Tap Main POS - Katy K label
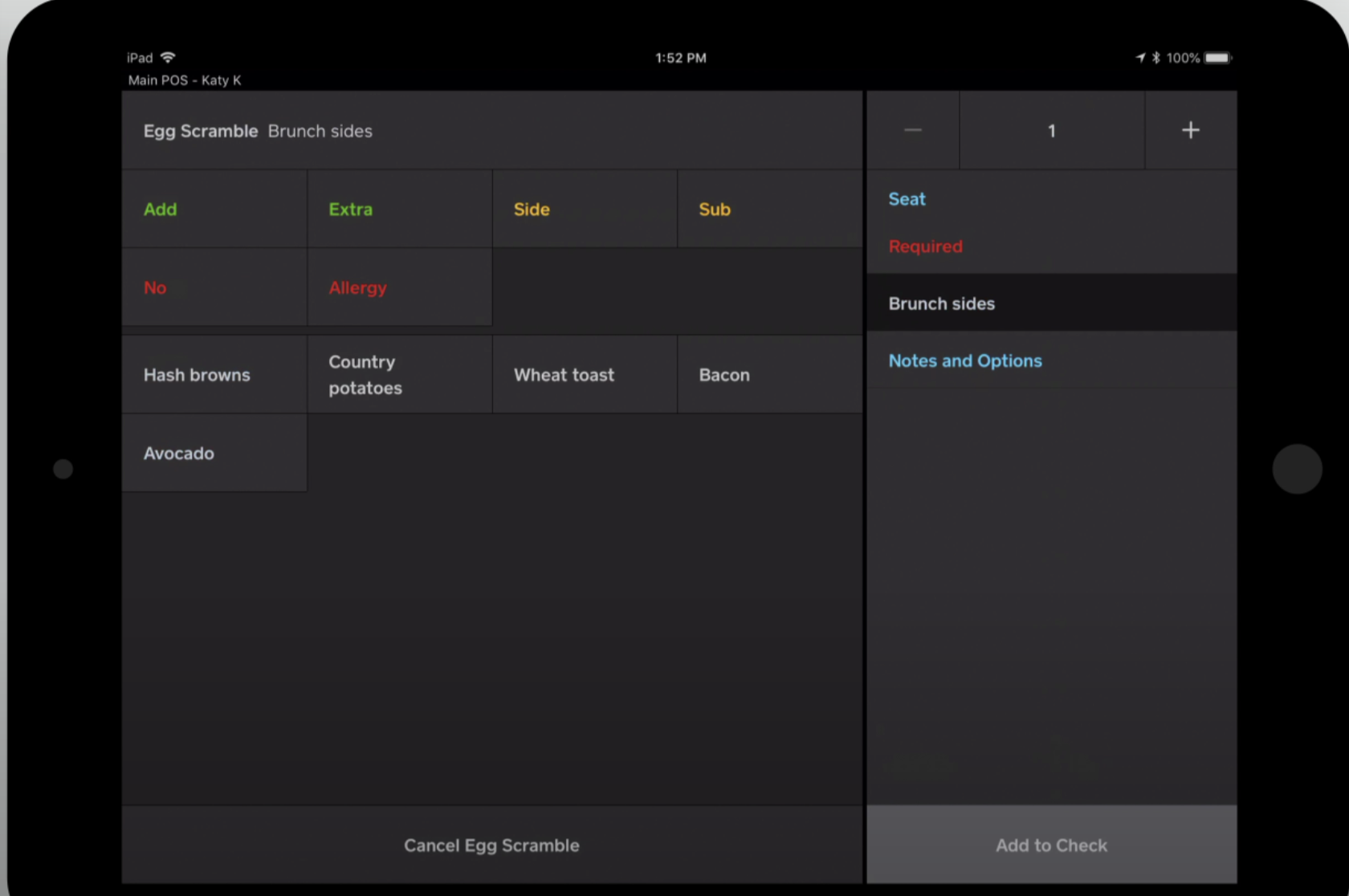The height and width of the screenshot is (896, 1349). pos(185,80)
